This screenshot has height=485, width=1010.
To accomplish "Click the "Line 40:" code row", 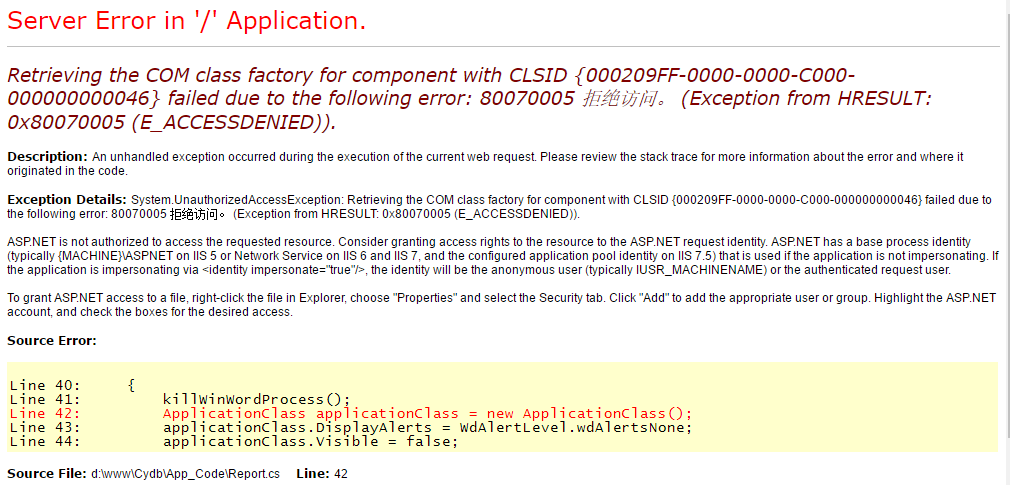I will [72, 385].
